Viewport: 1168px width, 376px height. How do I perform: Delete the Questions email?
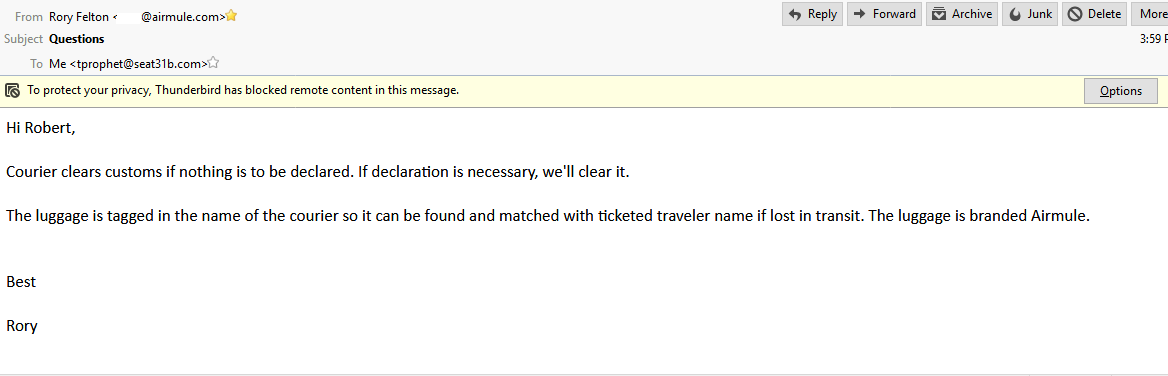tap(1094, 14)
